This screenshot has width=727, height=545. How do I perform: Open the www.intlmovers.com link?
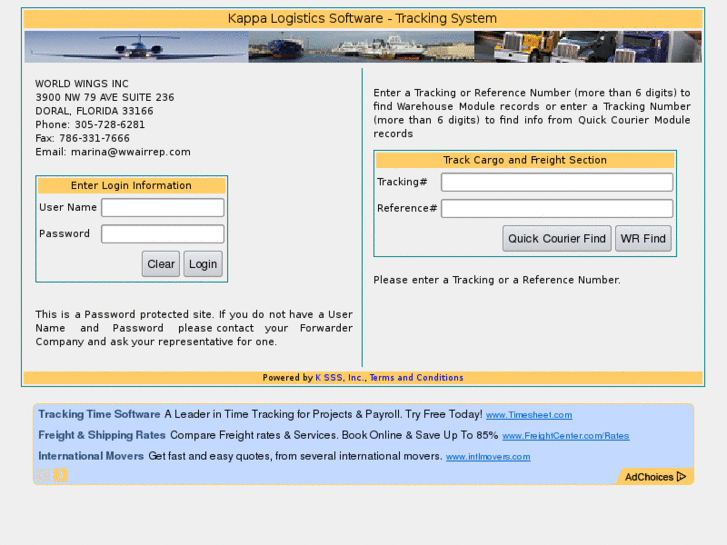[488, 457]
